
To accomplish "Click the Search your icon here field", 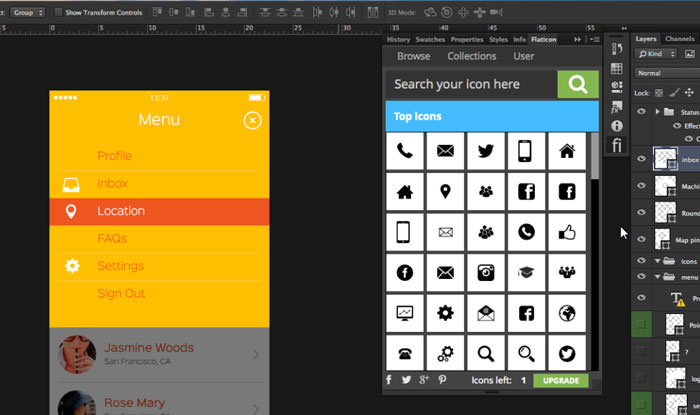I will (471, 84).
